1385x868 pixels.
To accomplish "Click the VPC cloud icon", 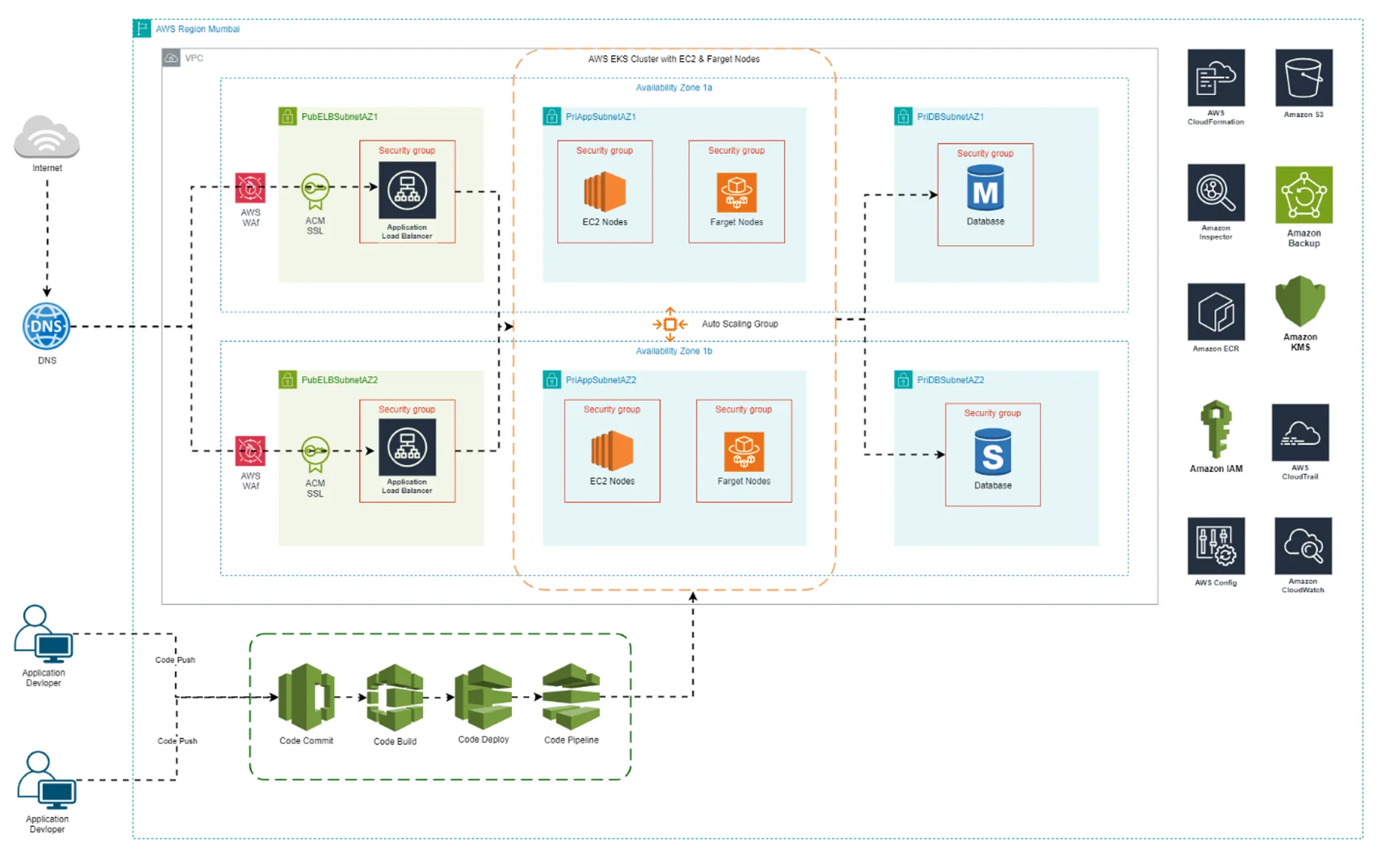I will tap(171, 57).
